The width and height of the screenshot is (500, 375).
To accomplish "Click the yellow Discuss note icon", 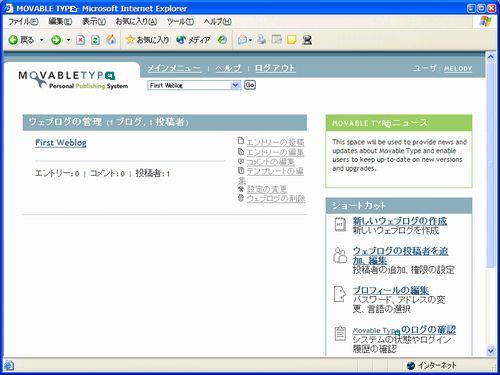I will click(x=292, y=40).
